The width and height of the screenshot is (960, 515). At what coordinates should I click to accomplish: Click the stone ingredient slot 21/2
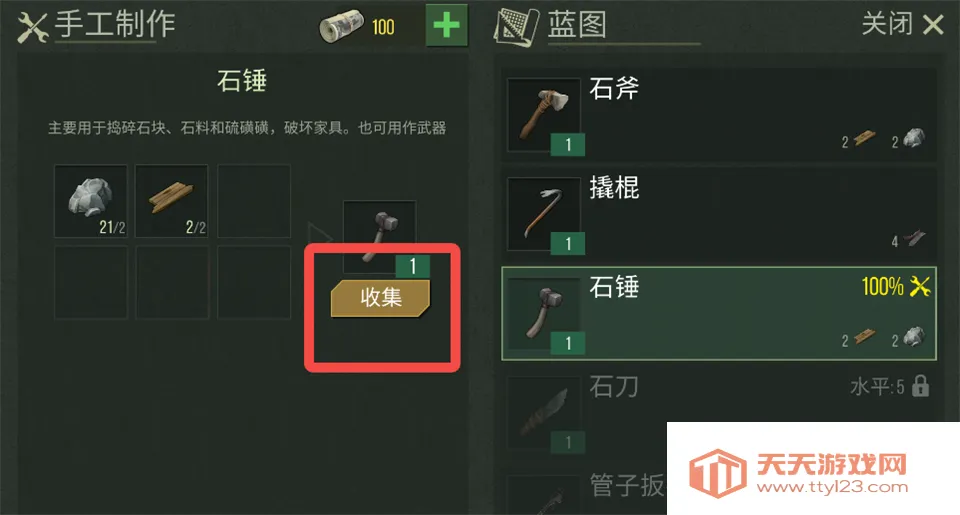91,201
